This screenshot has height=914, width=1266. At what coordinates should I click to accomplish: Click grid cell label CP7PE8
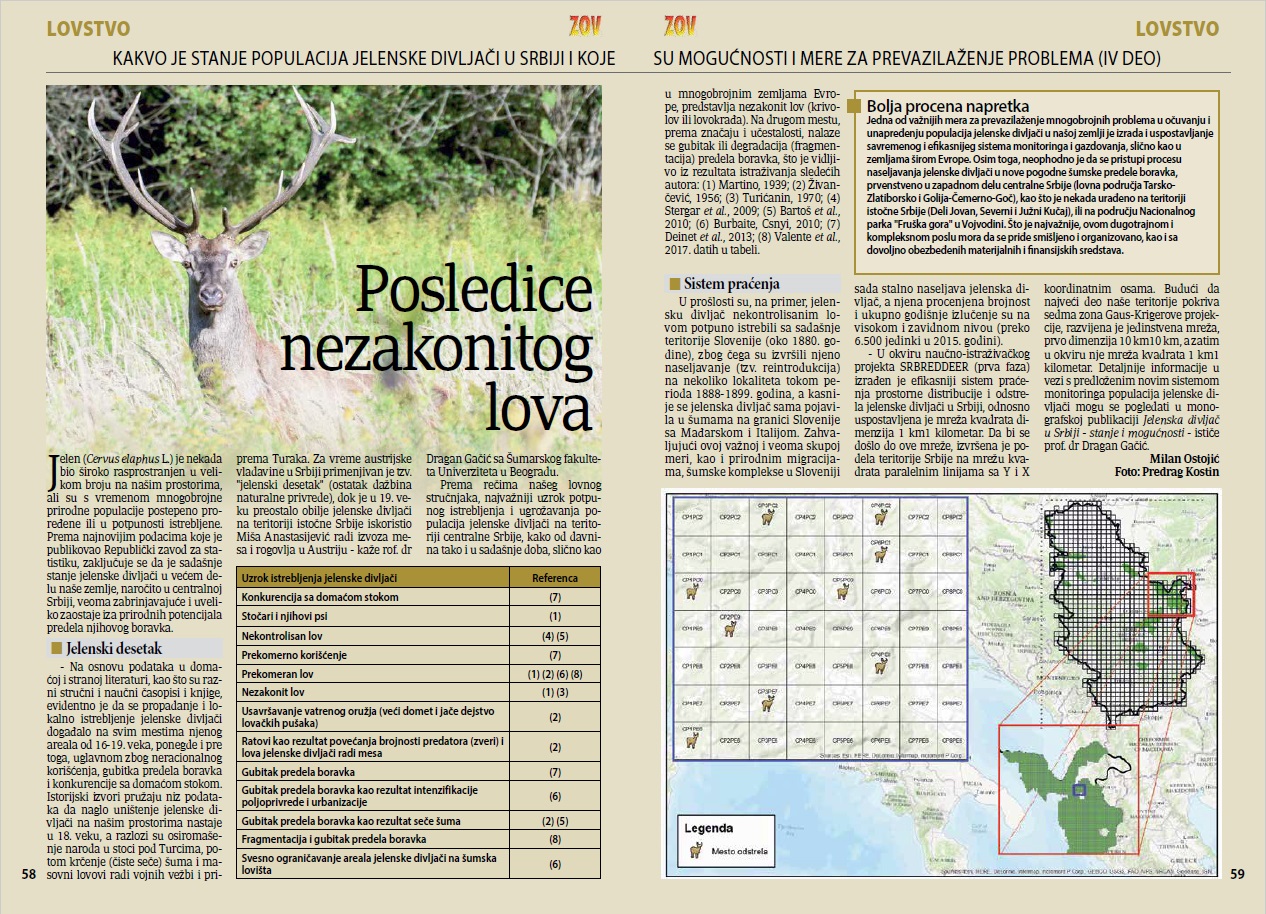pos(918,666)
